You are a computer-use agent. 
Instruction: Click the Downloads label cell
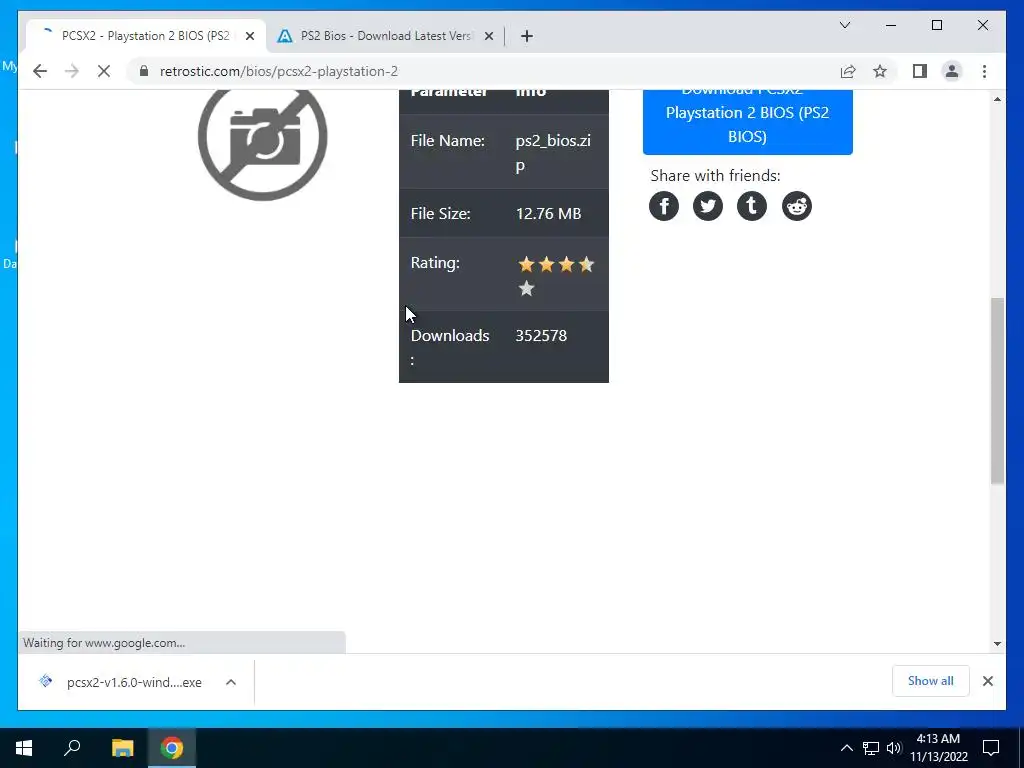[x=450, y=347]
